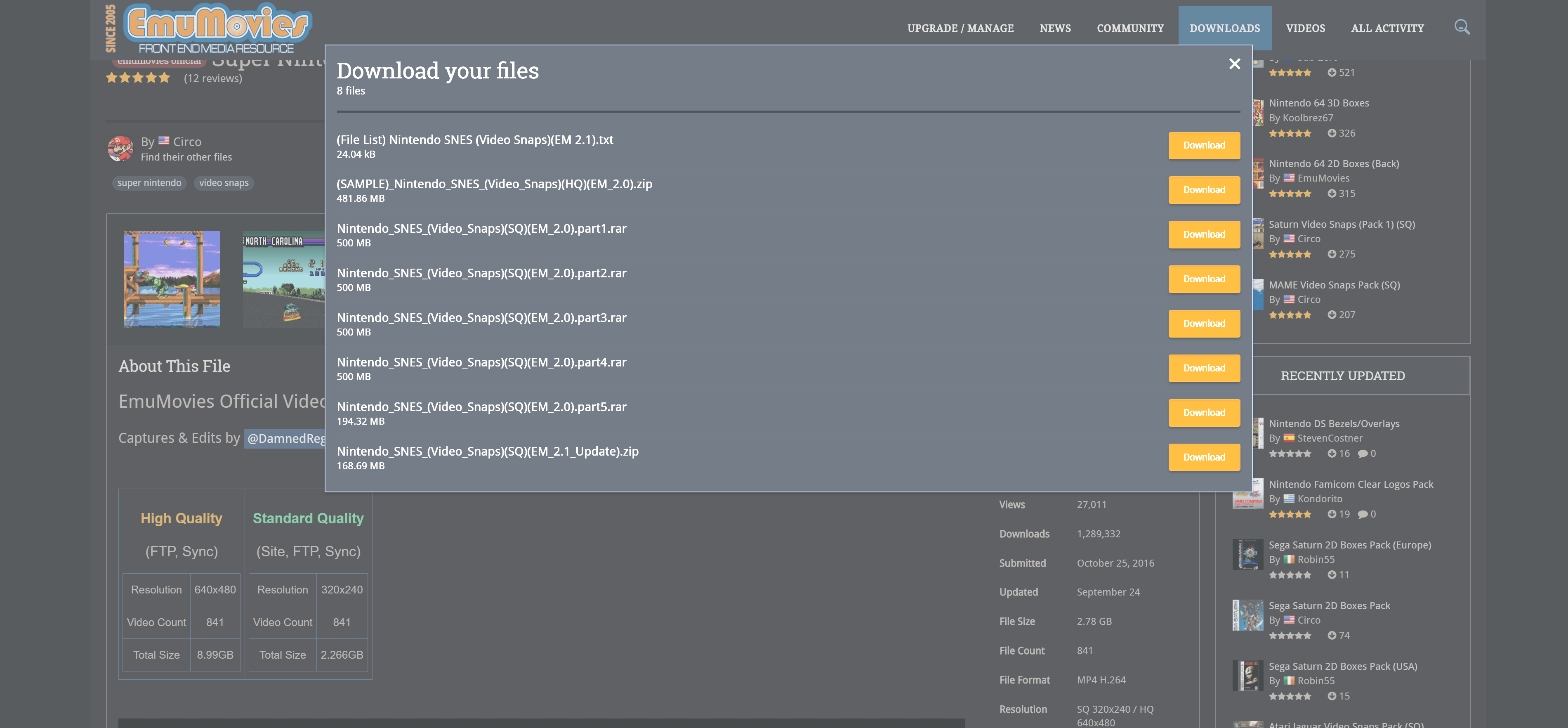Download part5.rar of SNES Video Snaps
1568x728 pixels.
click(x=1203, y=413)
